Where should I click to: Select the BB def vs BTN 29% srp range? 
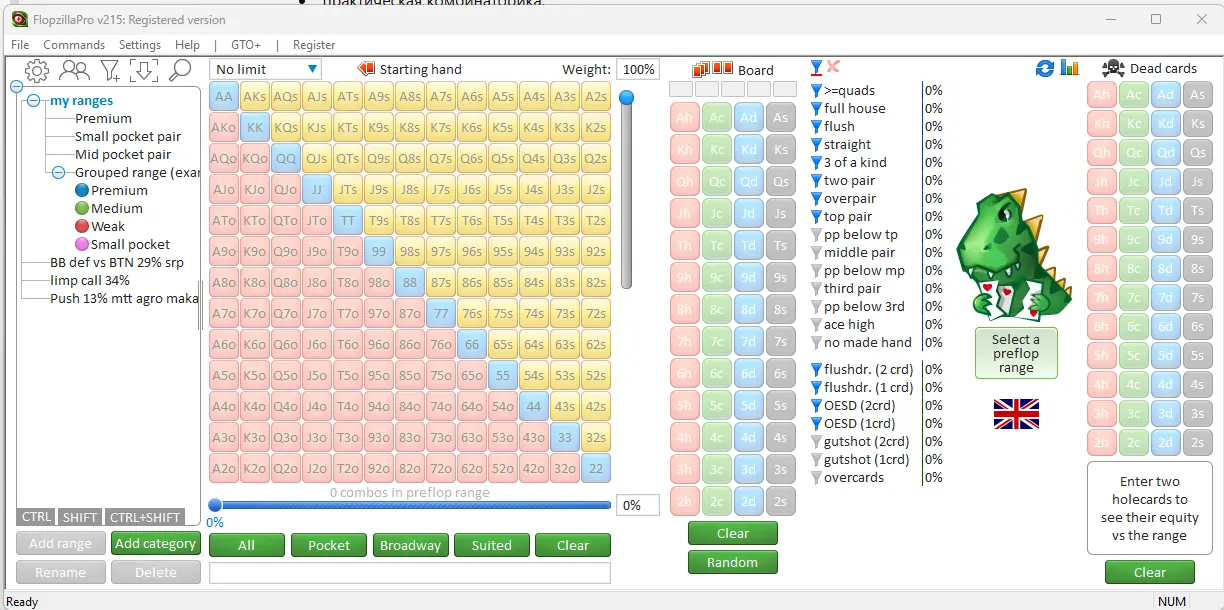click(117, 263)
